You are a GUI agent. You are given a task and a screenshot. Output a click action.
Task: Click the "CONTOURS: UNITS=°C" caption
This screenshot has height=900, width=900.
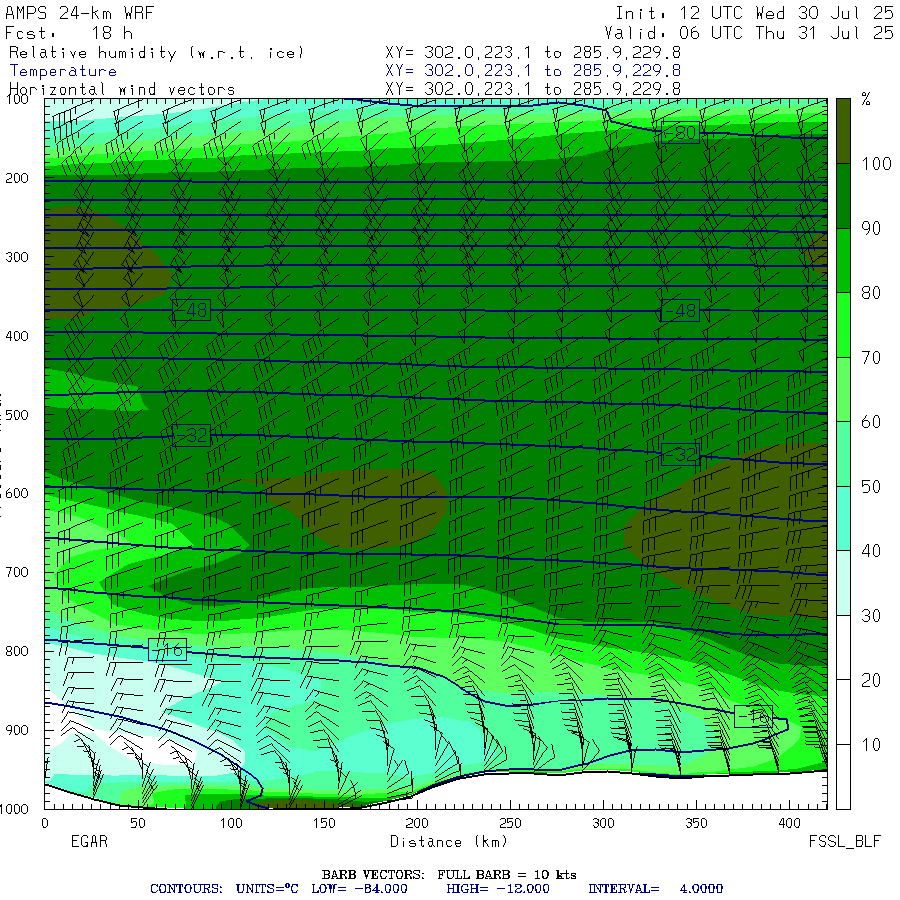point(224,889)
